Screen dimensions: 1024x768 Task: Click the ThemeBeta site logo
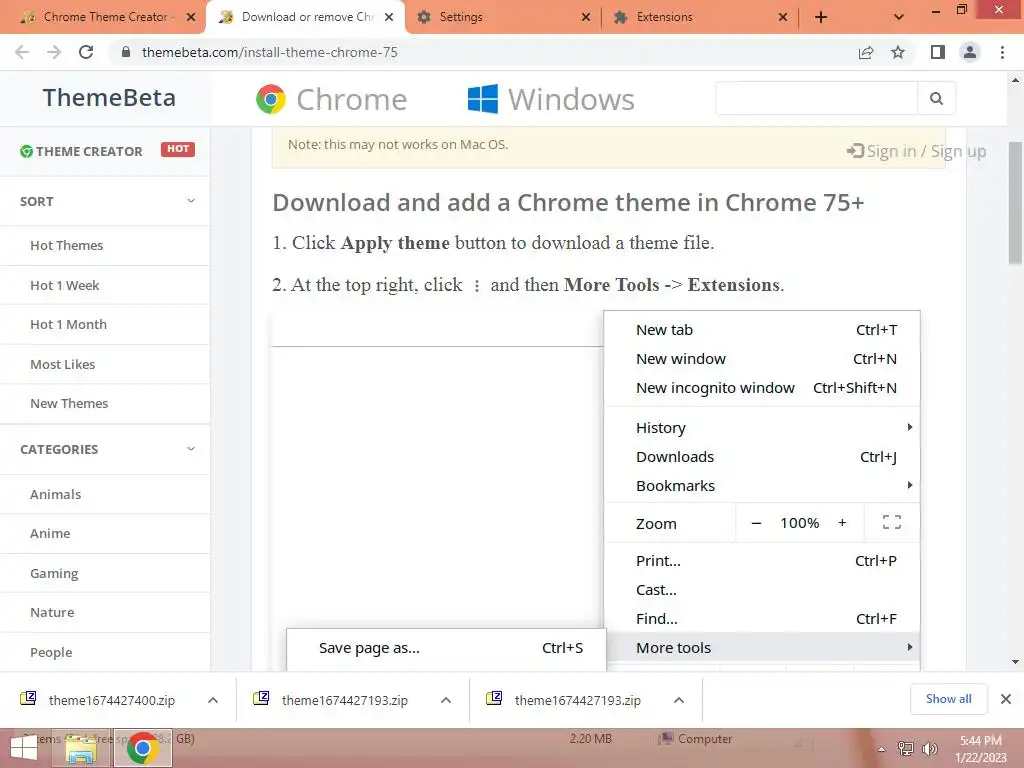(109, 97)
